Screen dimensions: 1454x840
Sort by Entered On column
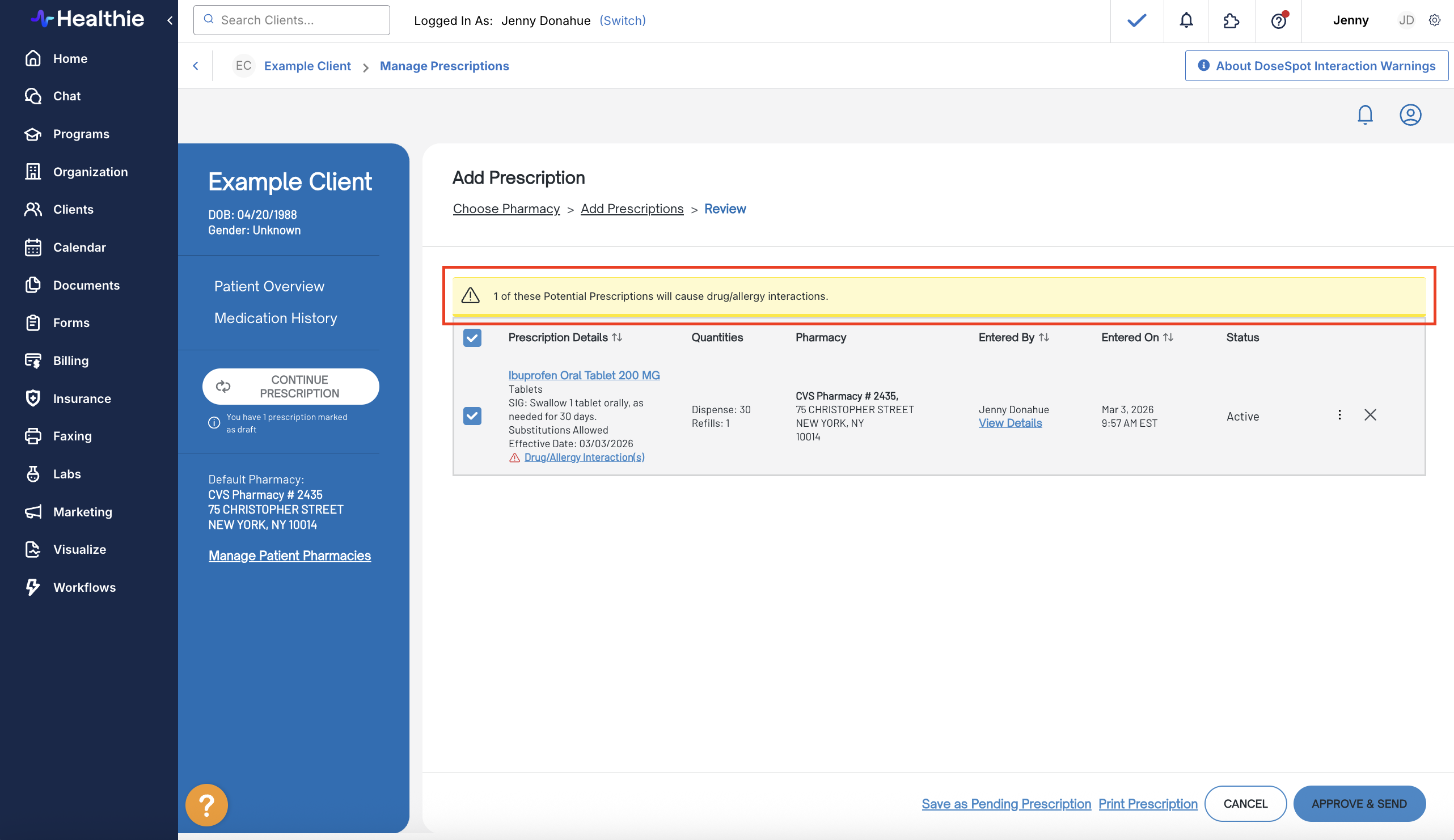coord(1168,337)
